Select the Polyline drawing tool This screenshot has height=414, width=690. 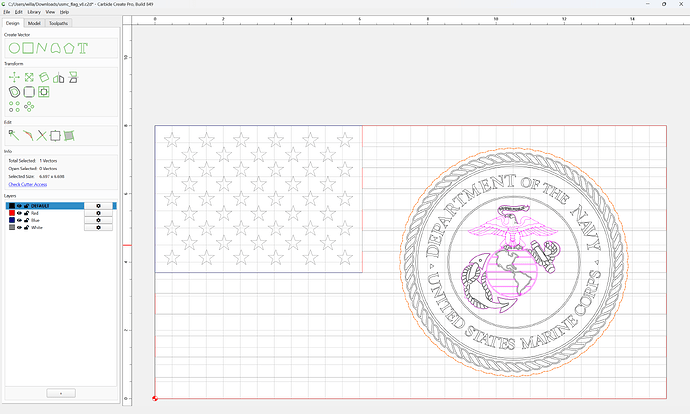click(x=42, y=48)
